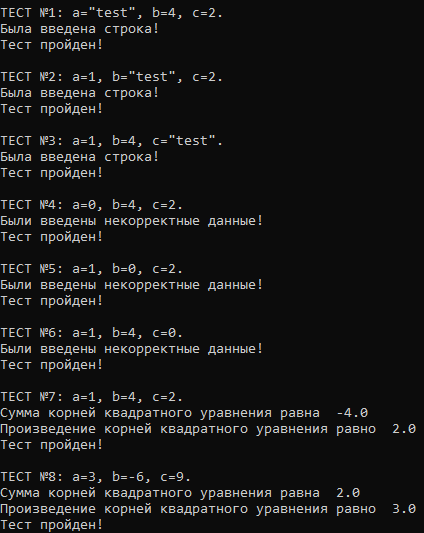Click 'Тест пройден!' under ТЕСТ №1

click(x=51, y=45)
